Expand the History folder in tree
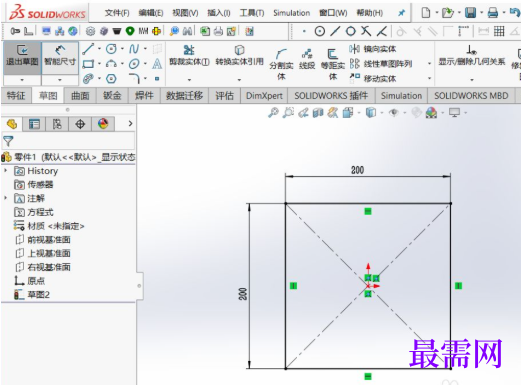 coord(5,170)
